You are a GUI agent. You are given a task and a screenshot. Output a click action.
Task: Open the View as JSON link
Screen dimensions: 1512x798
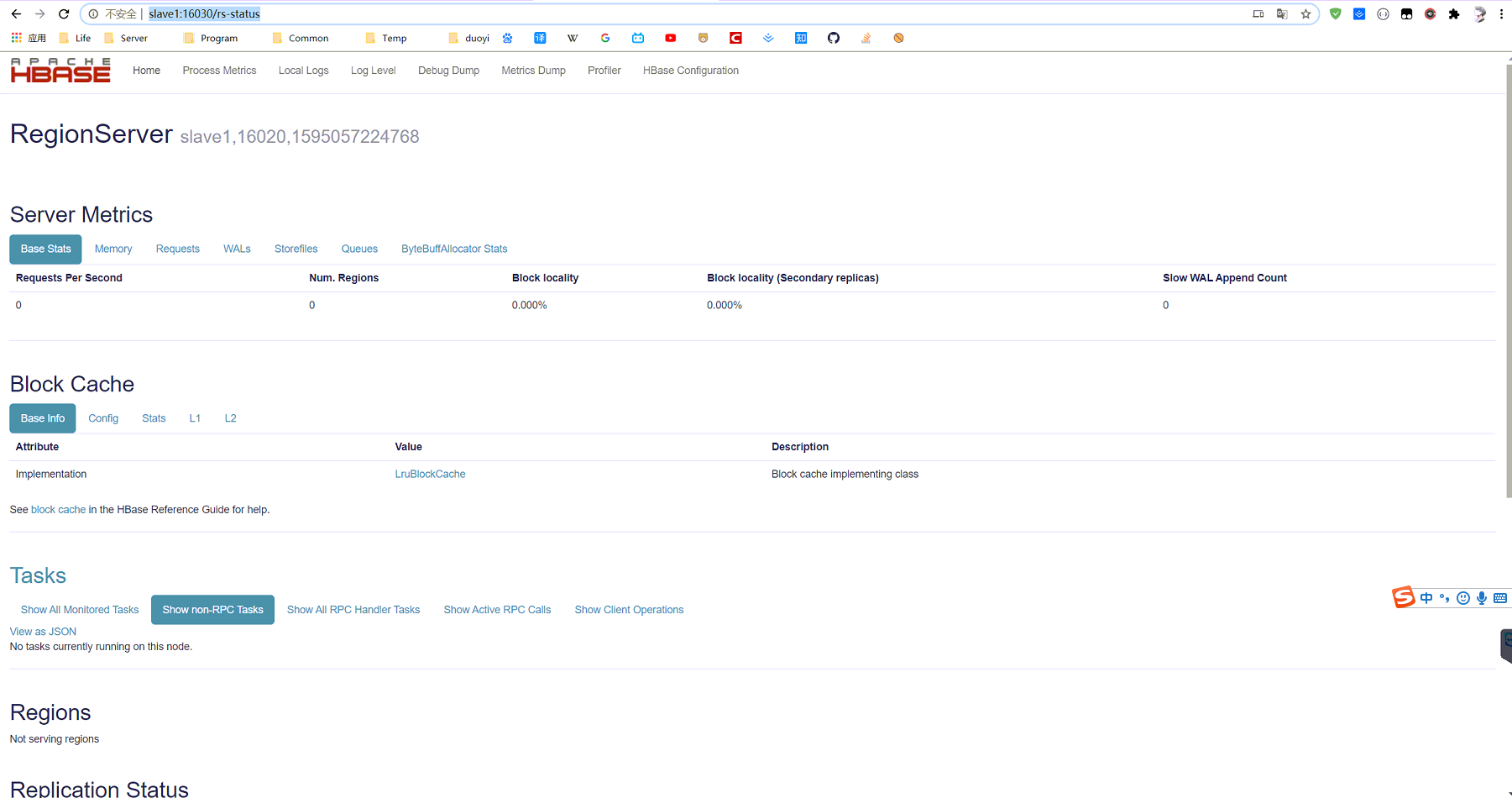click(x=43, y=632)
